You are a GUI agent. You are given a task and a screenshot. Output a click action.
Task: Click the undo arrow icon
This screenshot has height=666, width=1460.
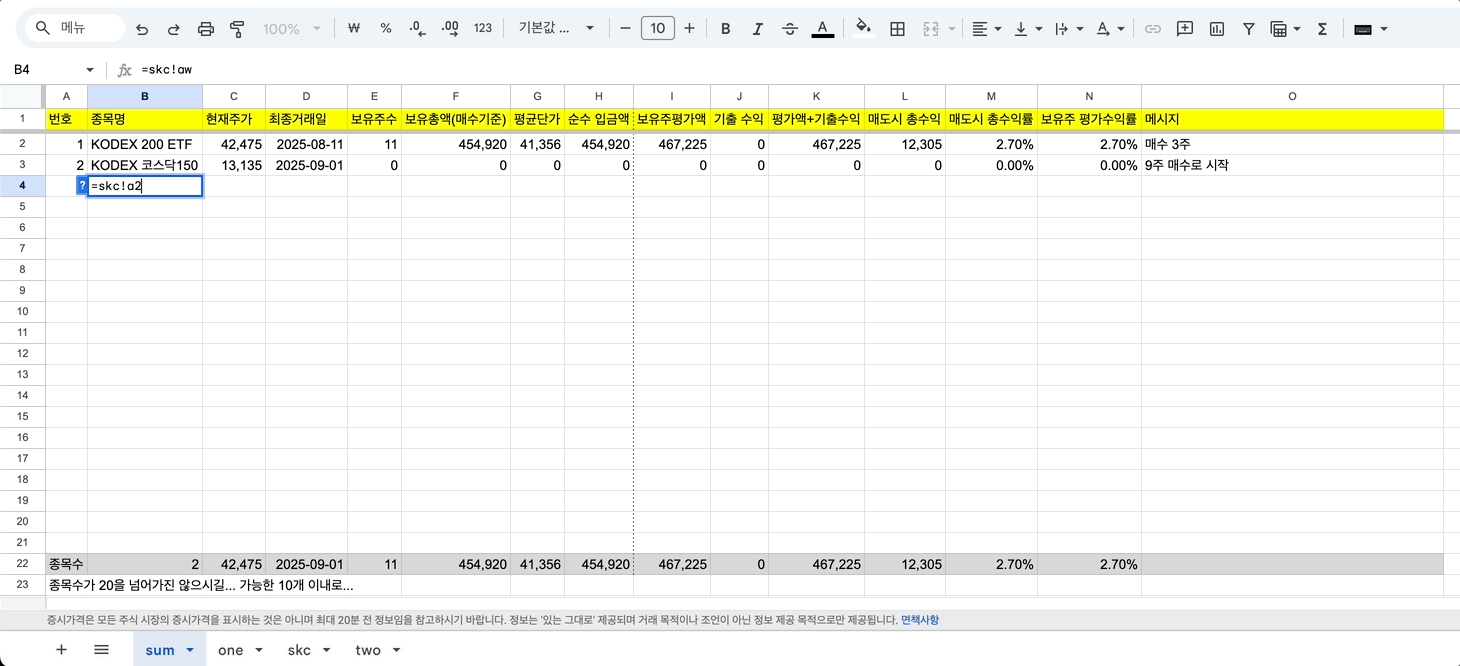(x=142, y=29)
